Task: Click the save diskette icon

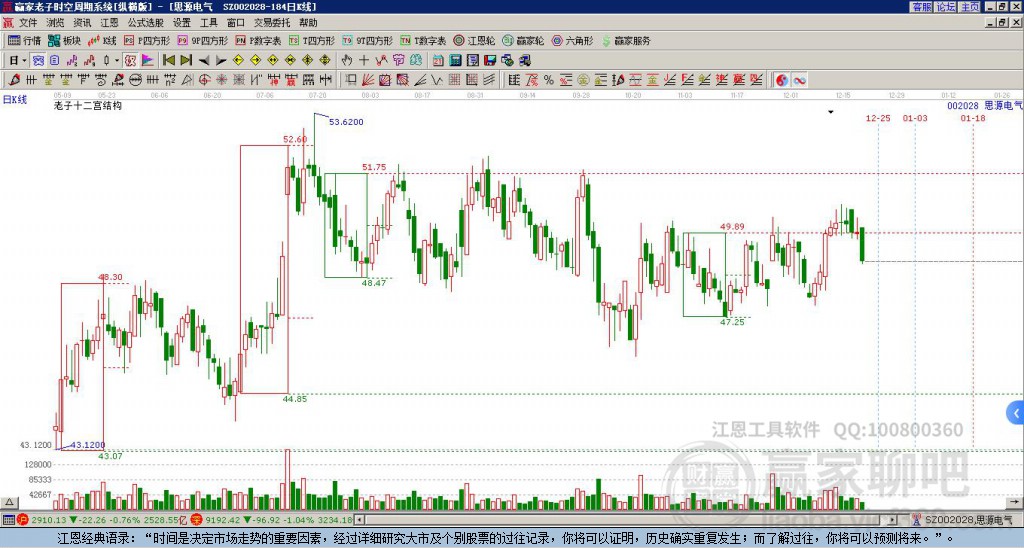Action: [x=490, y=61]
